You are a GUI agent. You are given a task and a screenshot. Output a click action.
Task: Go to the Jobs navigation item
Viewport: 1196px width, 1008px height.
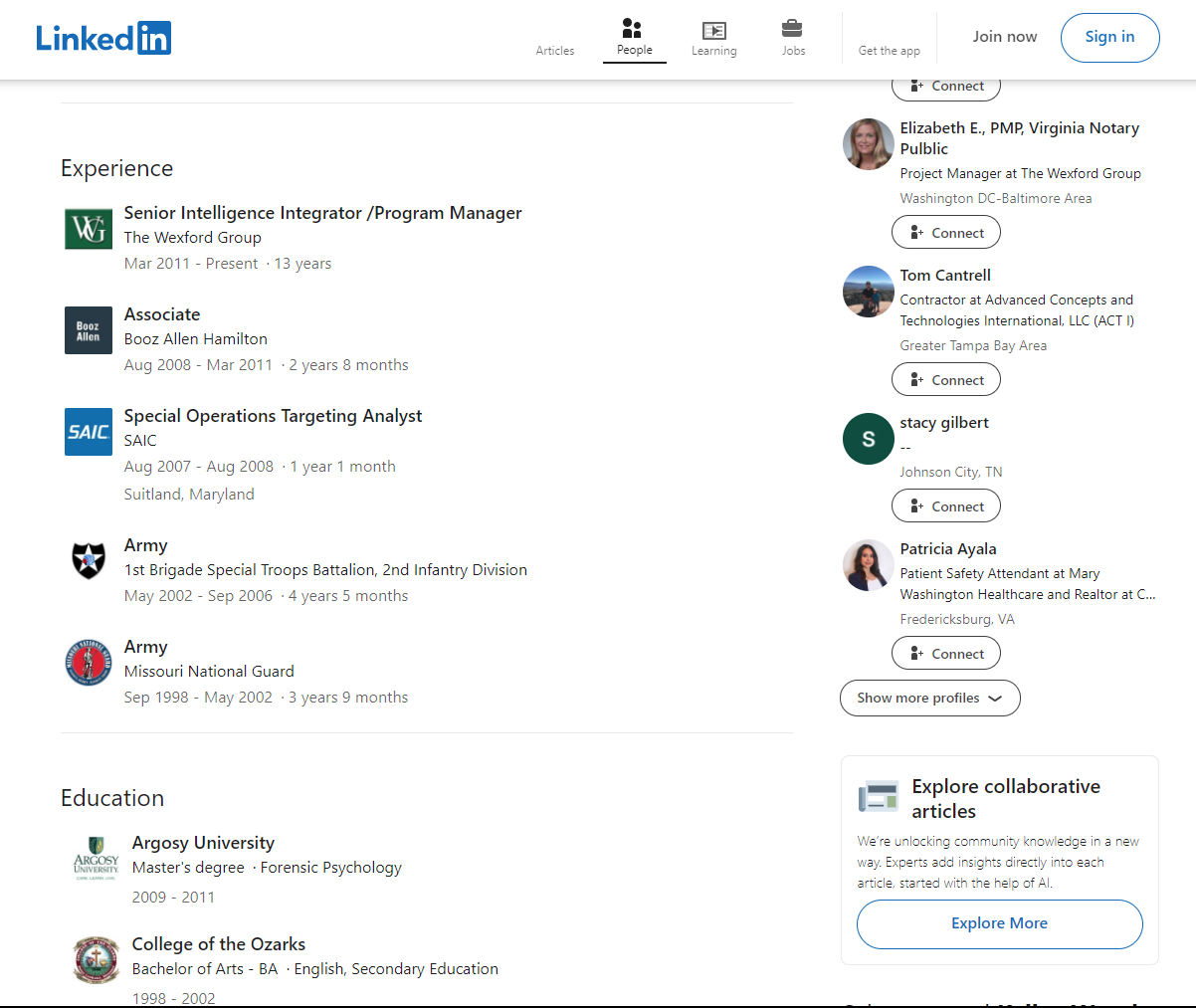(x=793, y=39)
